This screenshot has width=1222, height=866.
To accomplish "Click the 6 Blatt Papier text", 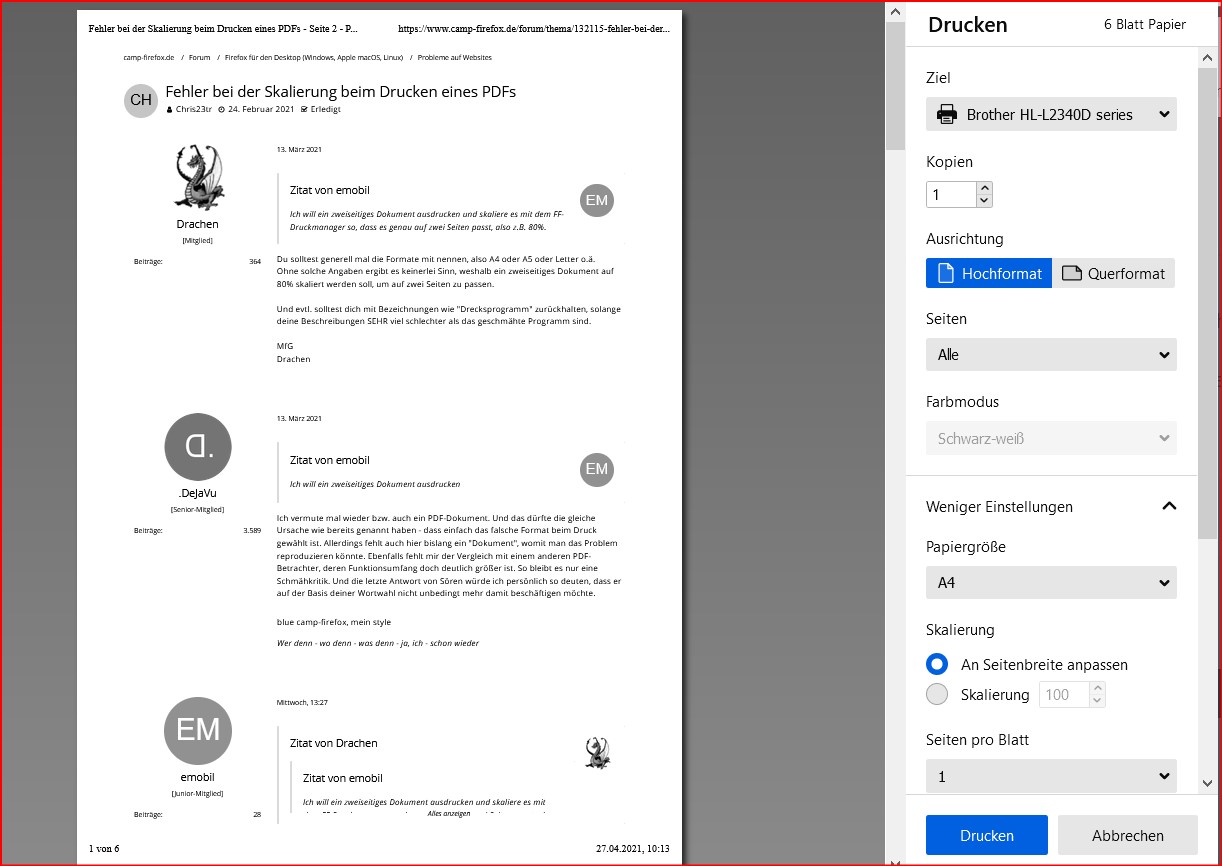I will [x=1145, y=24].
